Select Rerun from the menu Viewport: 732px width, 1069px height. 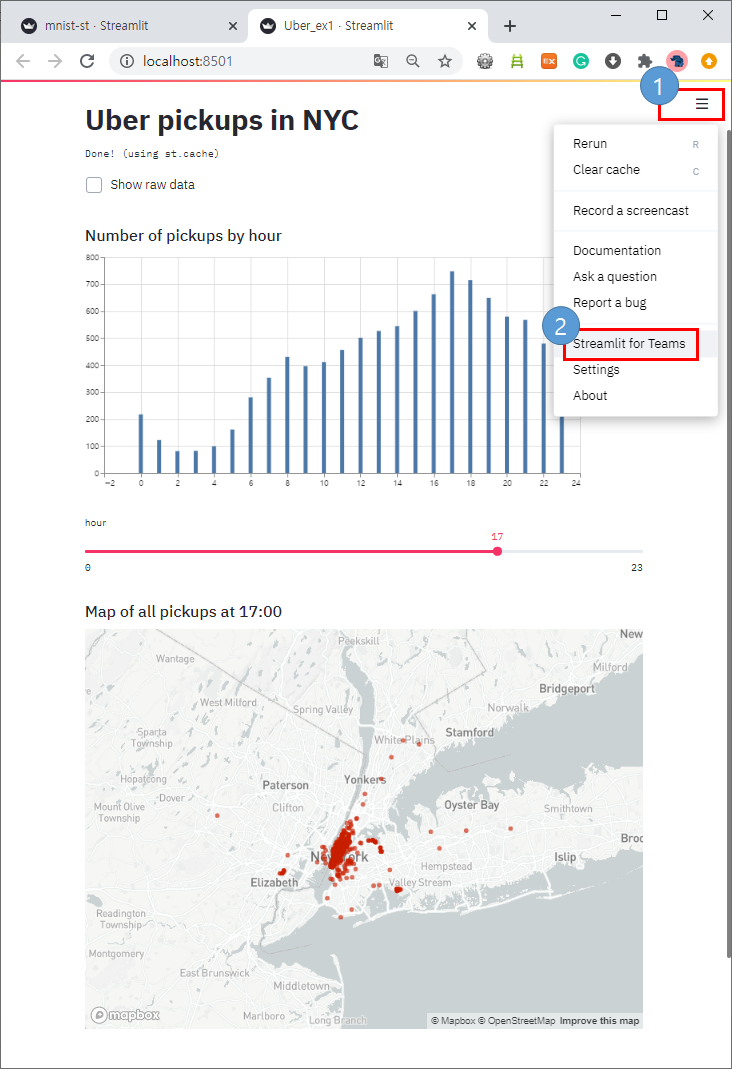(636, 144)
